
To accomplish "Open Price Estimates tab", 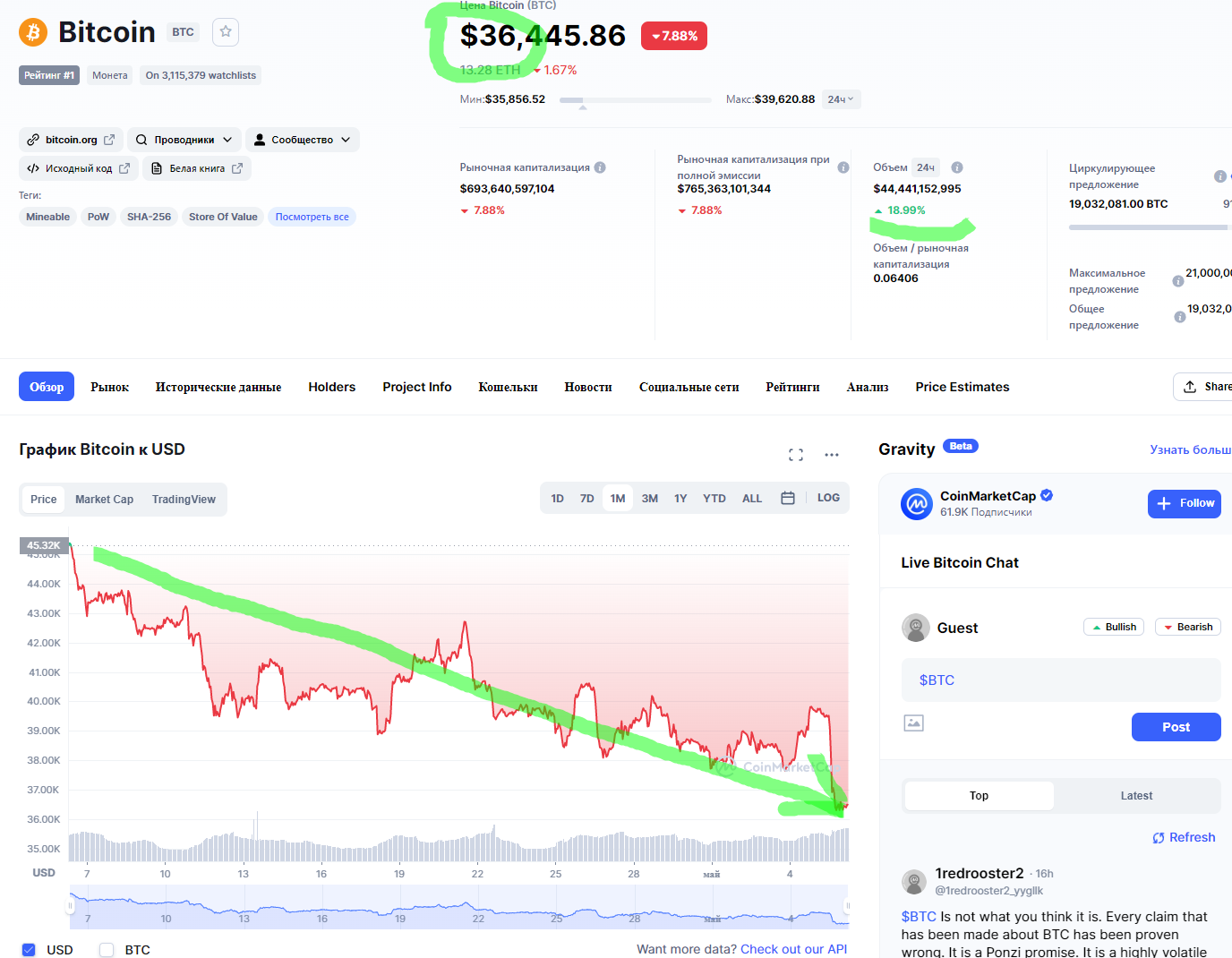I will 962,387.
